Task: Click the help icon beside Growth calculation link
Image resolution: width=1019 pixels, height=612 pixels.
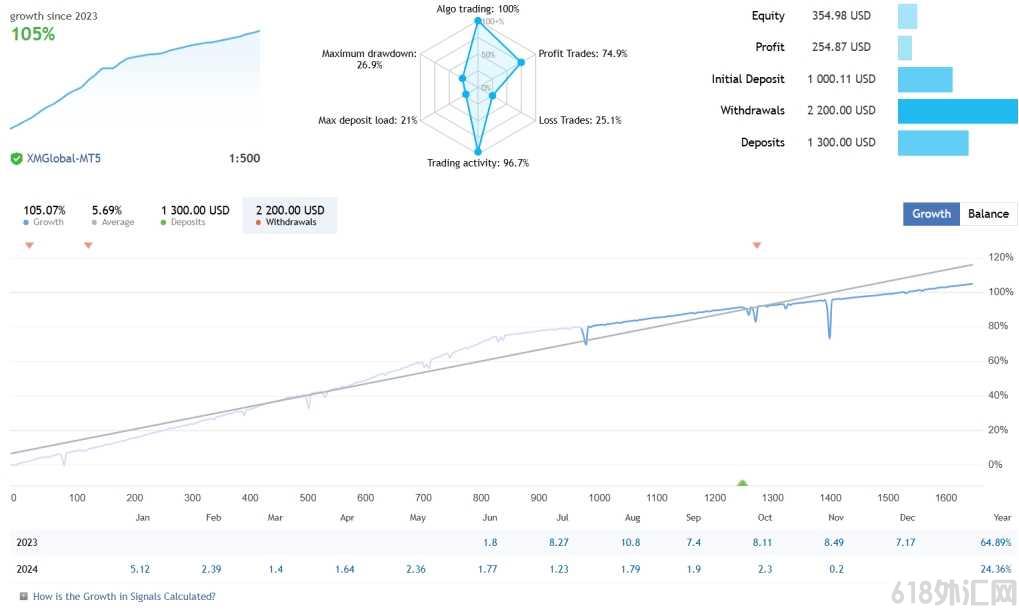Action: (x=23, y=596)
